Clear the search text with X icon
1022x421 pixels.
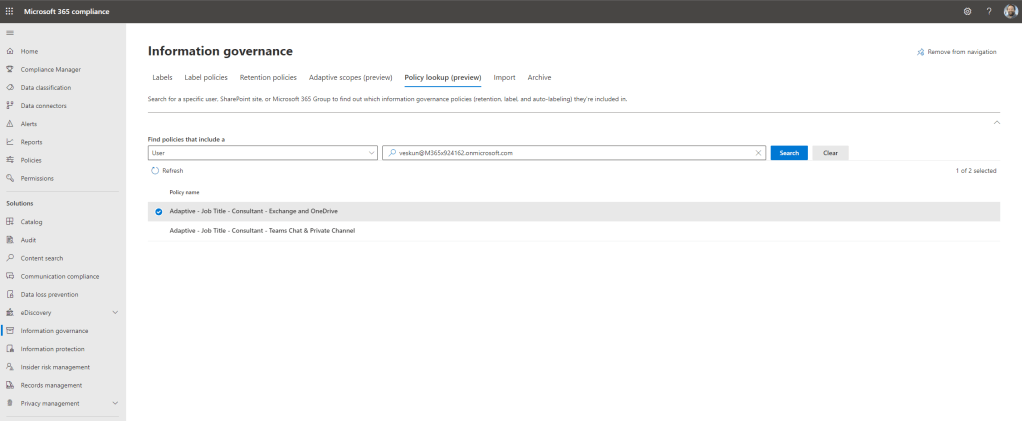(x=758, y=153)
